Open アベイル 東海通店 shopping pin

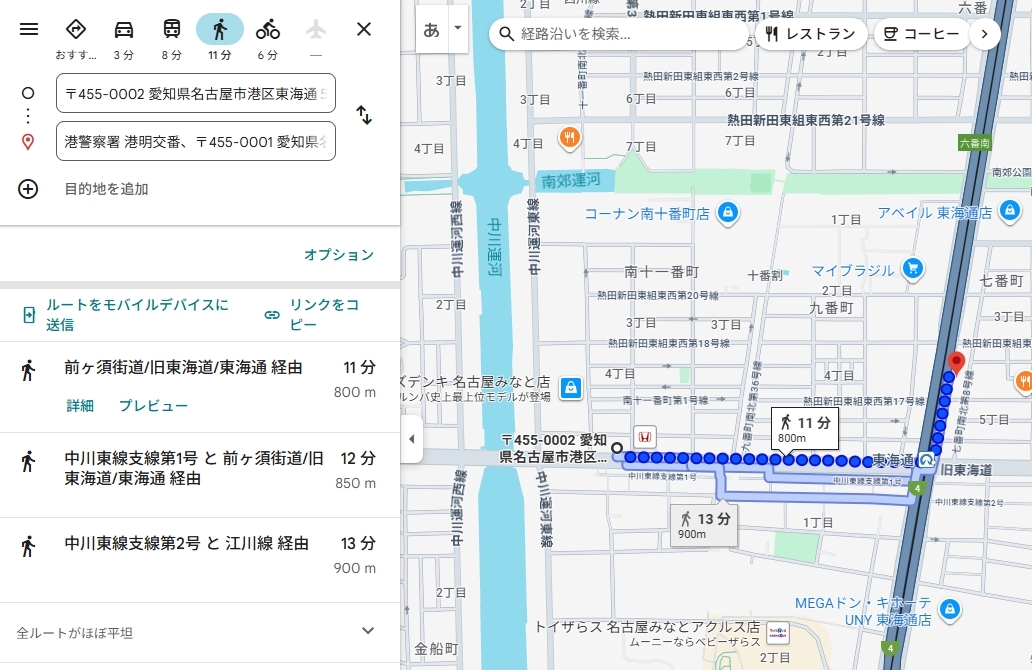click(1010, 212)
